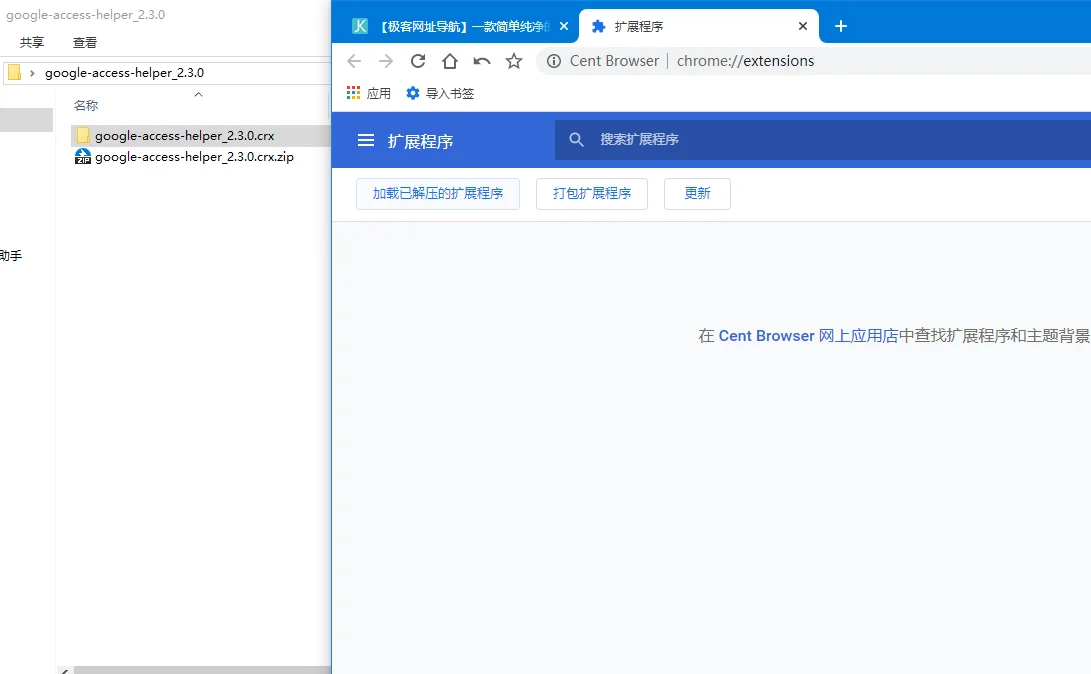Close the 极客网址导航 tab
The width and height of the screenshot is (1091, 674).
click(x=564, y=26)
